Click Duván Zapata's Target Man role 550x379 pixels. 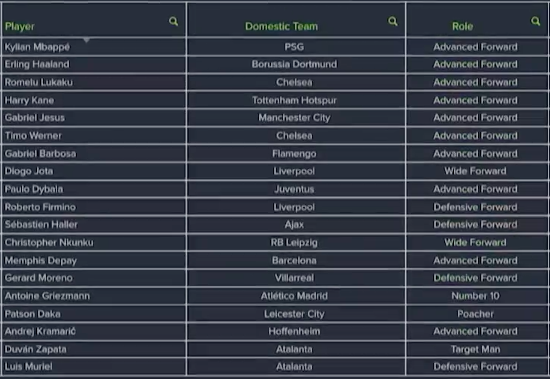coord(477,350)
